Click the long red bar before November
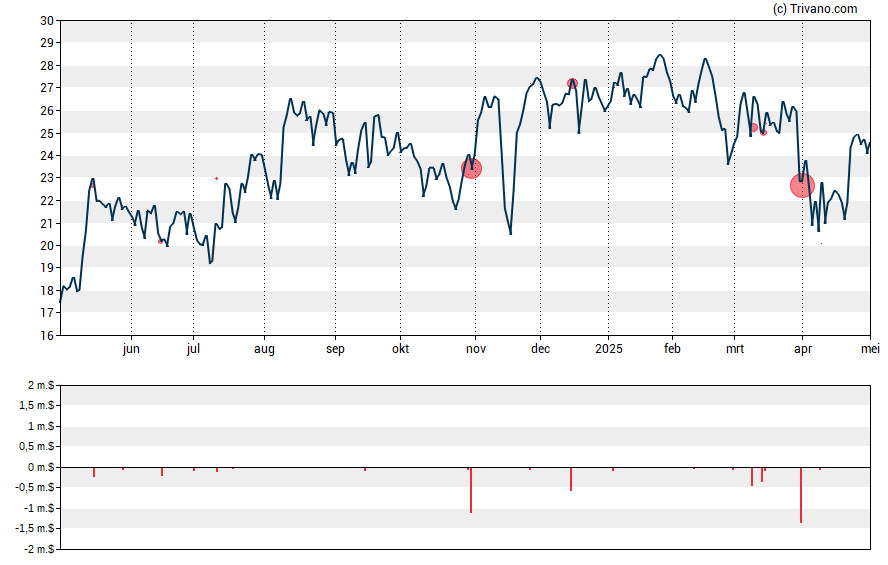Screen dimensions: 888x565 coord(471,490)
